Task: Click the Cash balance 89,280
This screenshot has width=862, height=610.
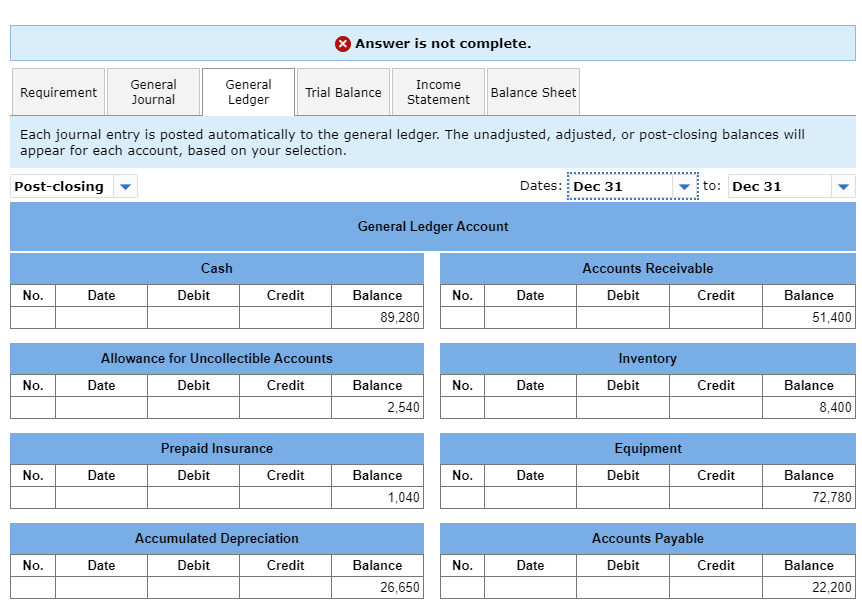Action: [x=378, y=318]
